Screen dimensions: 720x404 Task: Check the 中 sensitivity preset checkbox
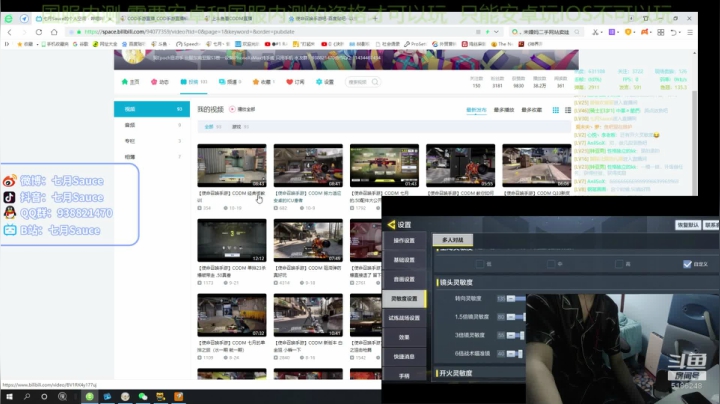tap(551, 264)
